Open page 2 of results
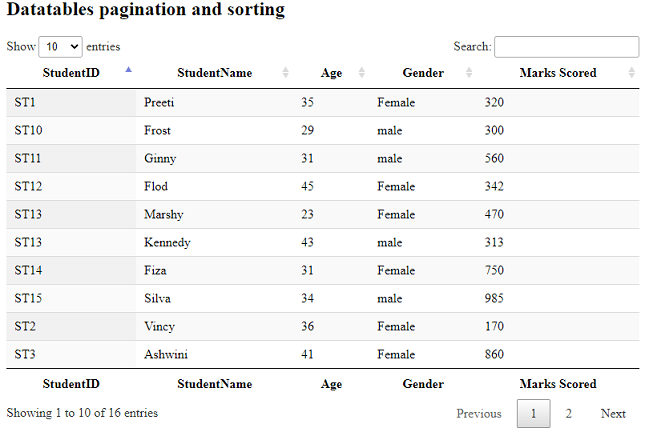645x432 pixels. (x=568, y=414)
